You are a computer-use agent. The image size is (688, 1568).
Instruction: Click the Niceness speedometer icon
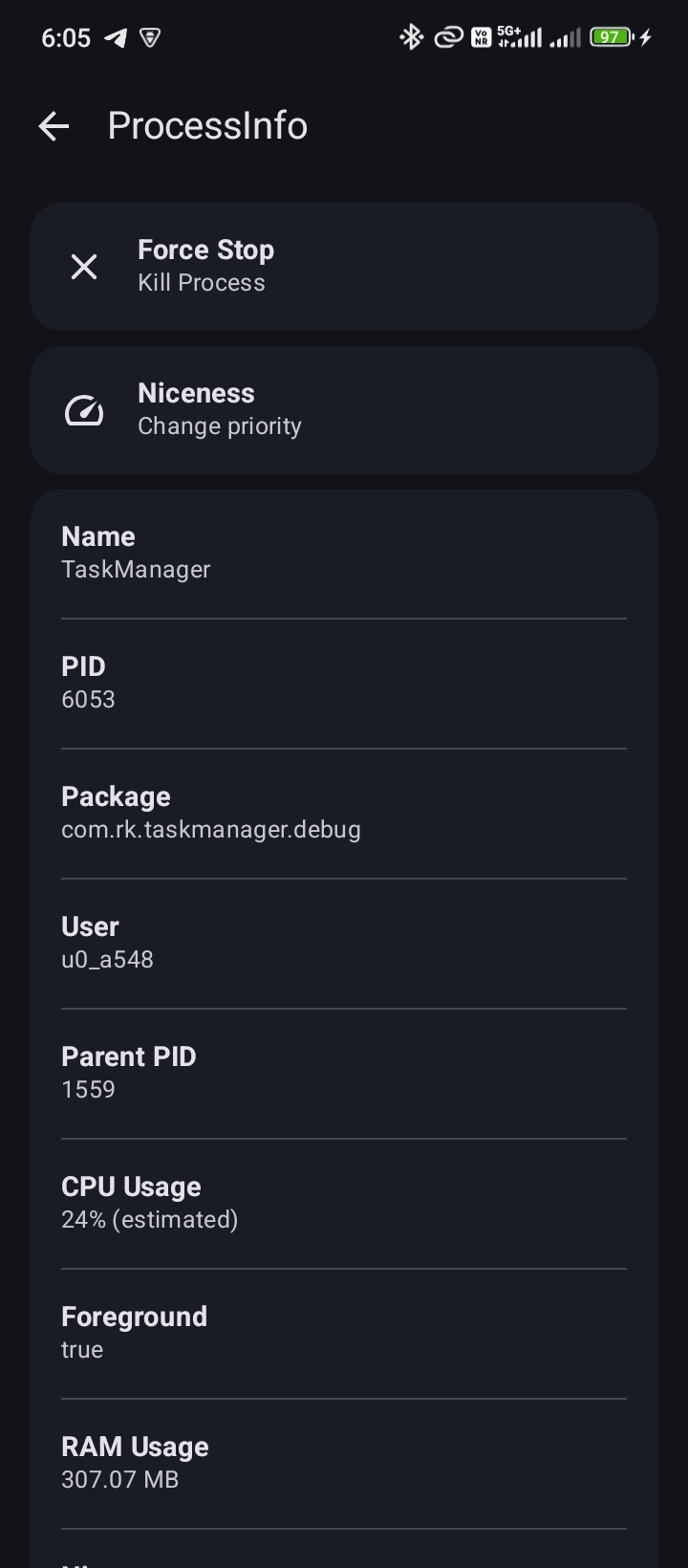(x=84, y=410)
